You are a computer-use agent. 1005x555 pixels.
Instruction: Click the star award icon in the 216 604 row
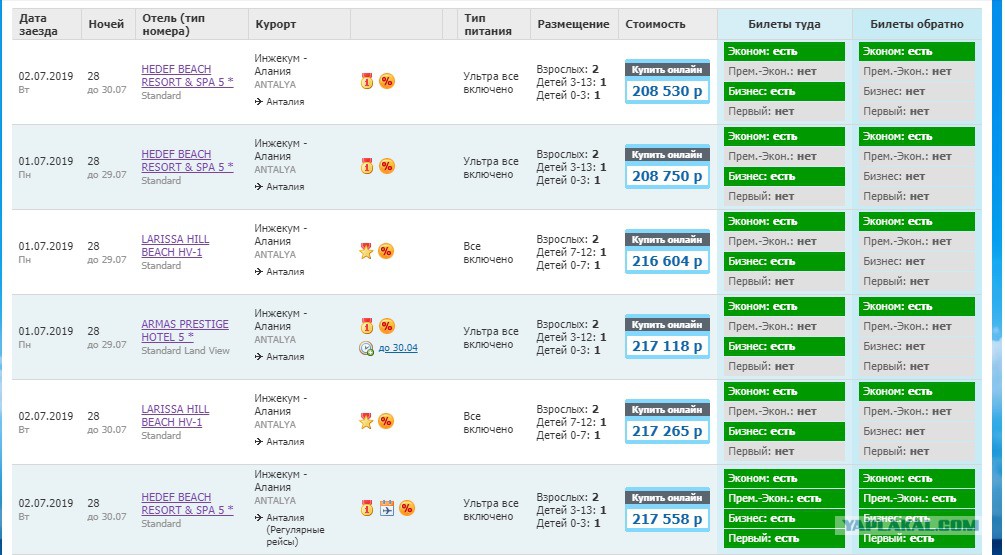coord(366,251)
